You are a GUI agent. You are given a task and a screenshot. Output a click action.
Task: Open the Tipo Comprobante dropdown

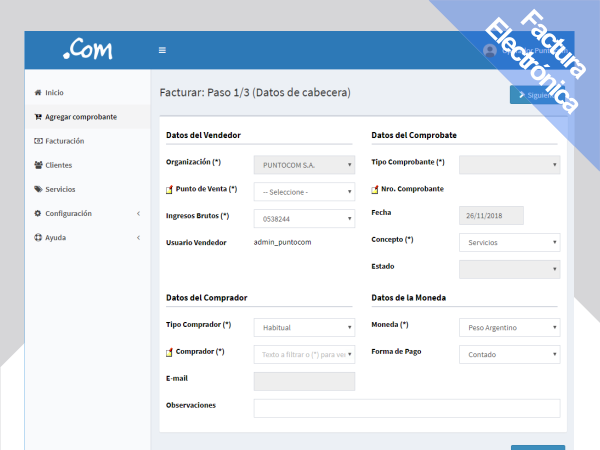coord(510,165)
